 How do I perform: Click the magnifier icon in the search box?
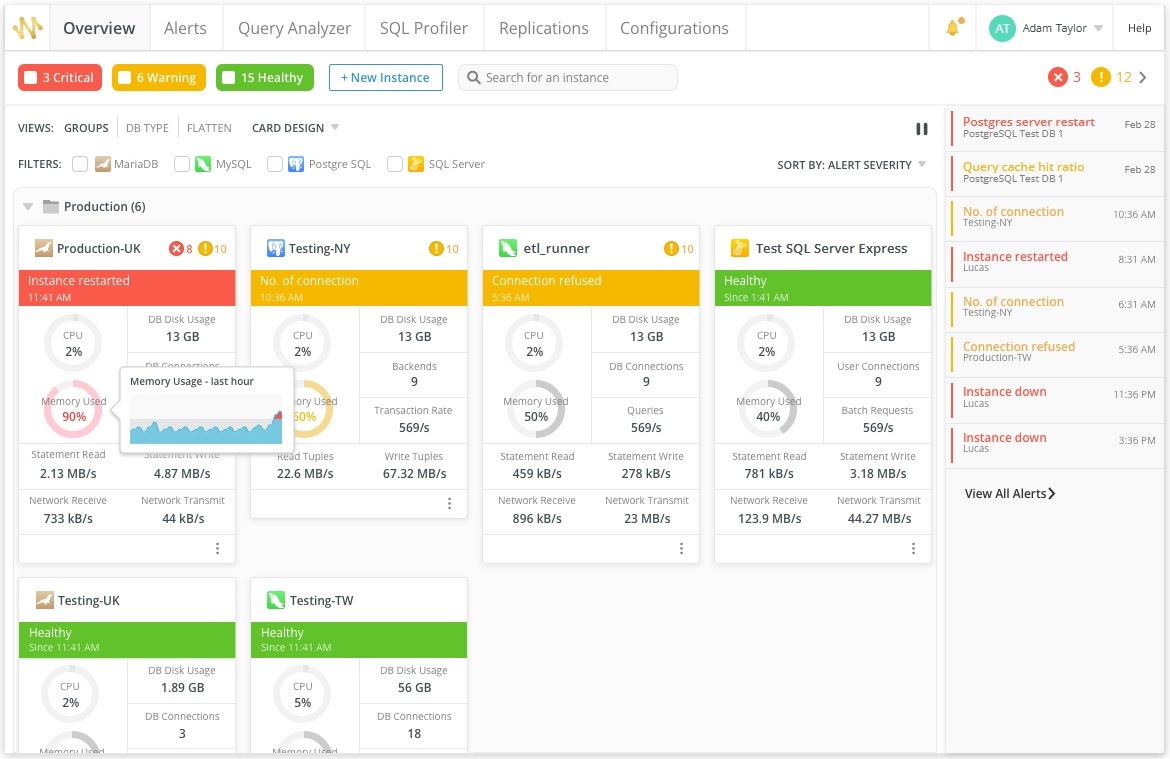pyautogui.click(x=474, y=78)
